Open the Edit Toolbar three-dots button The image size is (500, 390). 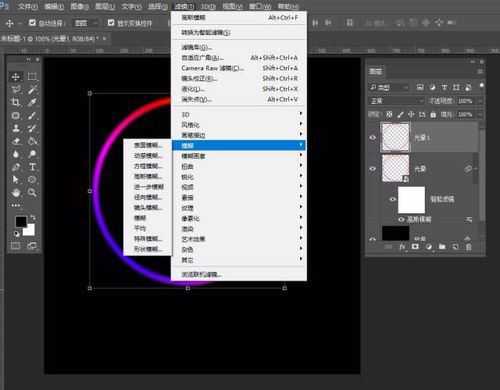[15, 205]
